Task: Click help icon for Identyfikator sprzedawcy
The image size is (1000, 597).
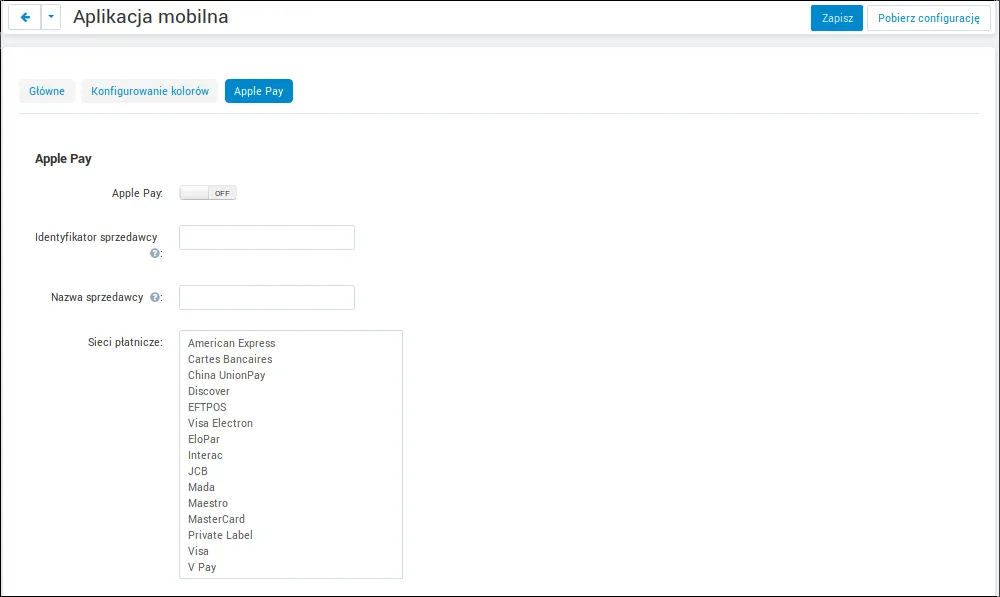Action: [154, 253]
